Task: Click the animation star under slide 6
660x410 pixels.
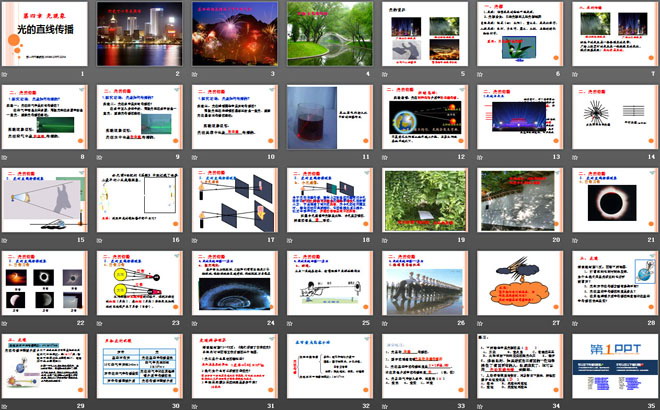Action: (x=480, y=75)
